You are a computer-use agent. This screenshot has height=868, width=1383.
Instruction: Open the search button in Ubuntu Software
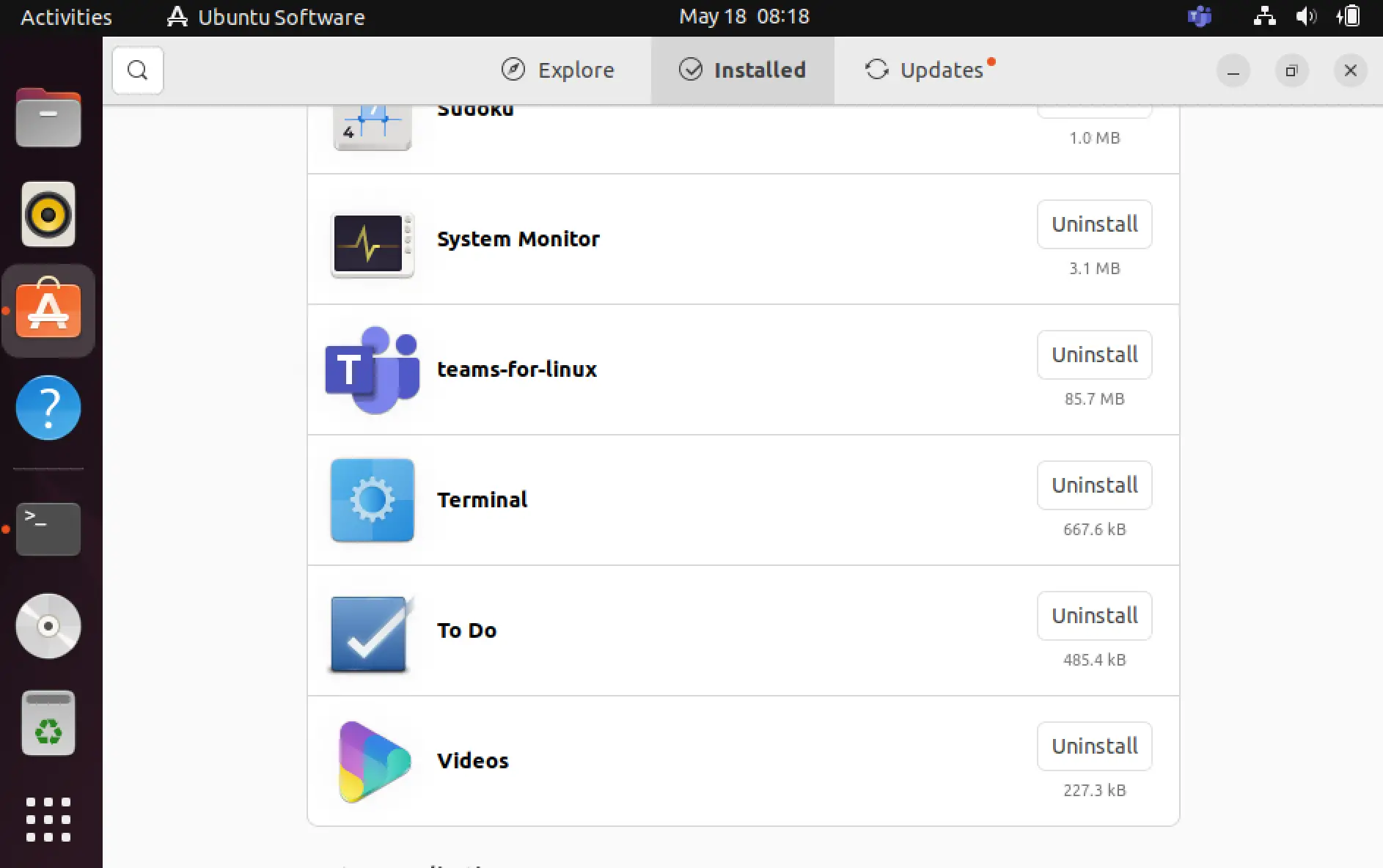tap(138, 70)
